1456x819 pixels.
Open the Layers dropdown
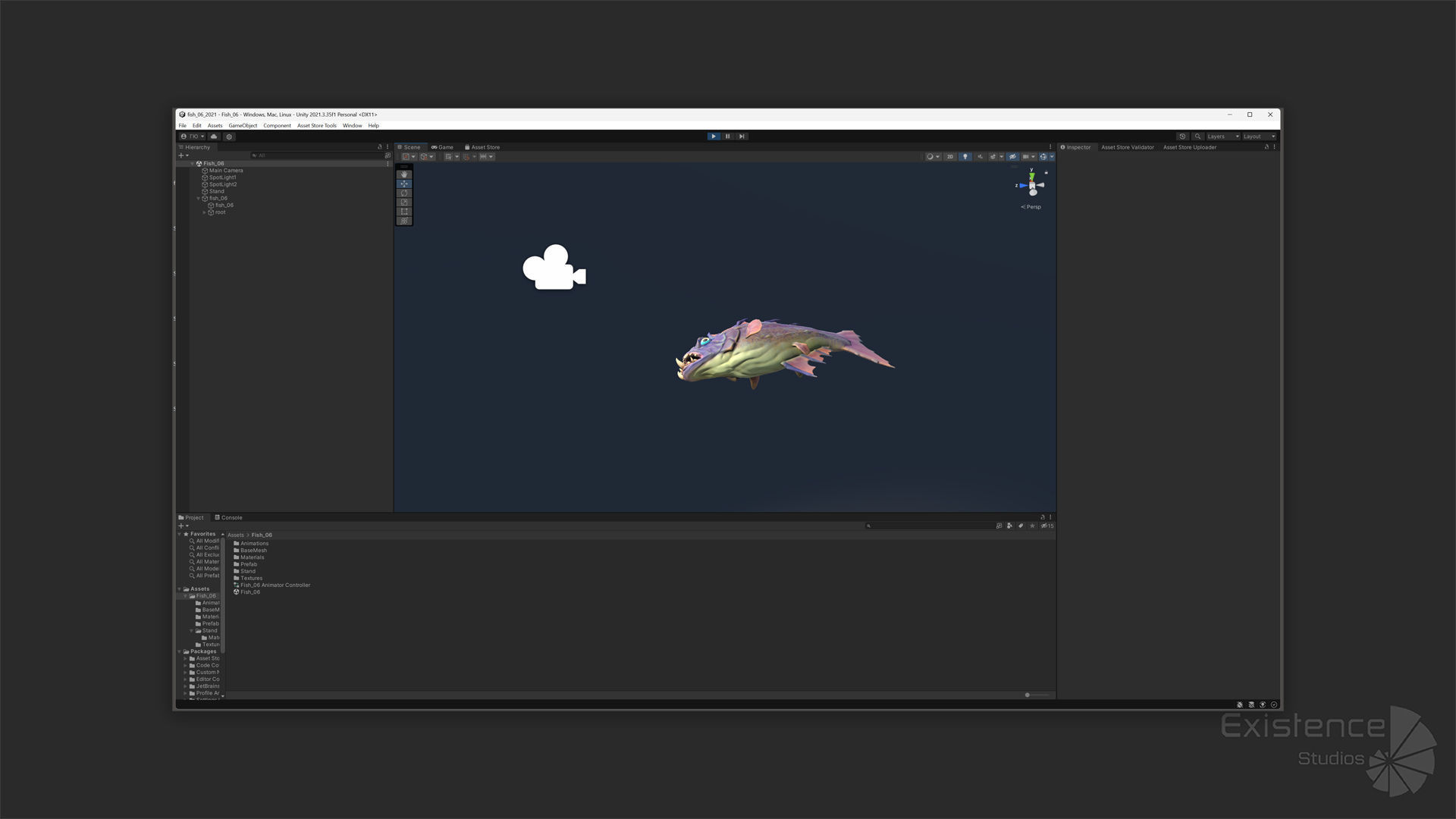point(1223,136)
